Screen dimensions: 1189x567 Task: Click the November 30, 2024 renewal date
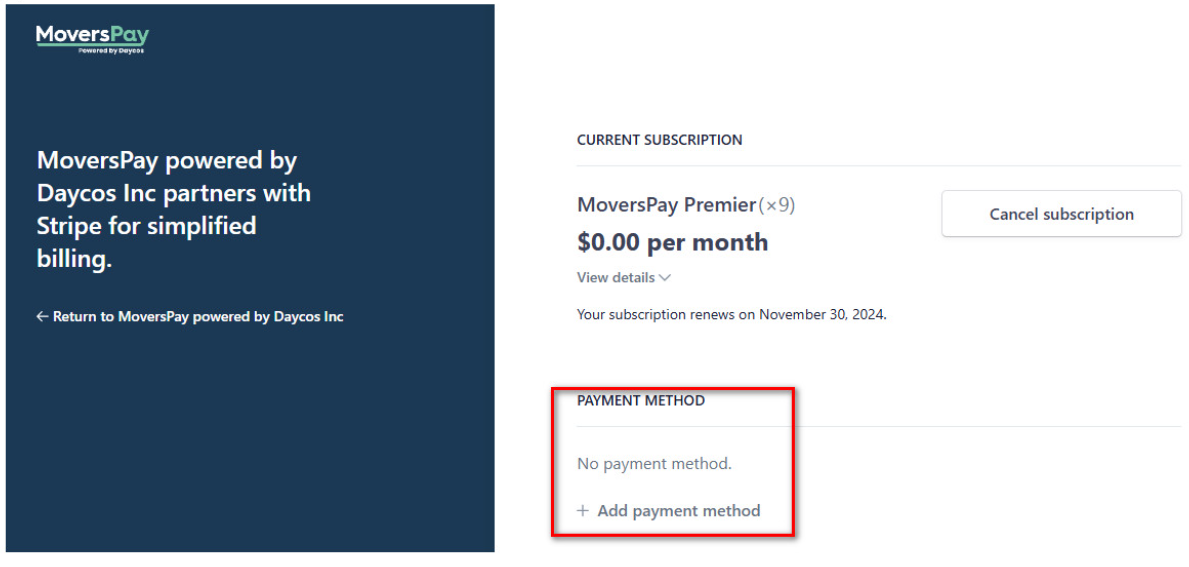(x=822, y=315)
